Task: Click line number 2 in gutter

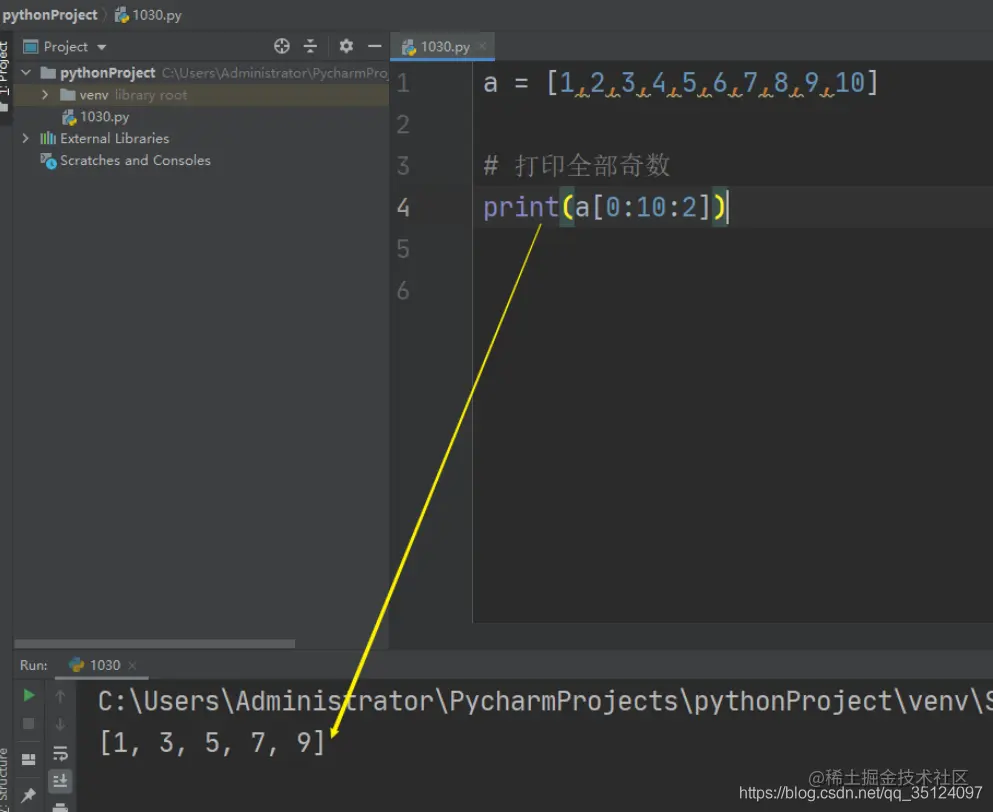Action: (x=403, y=124)
